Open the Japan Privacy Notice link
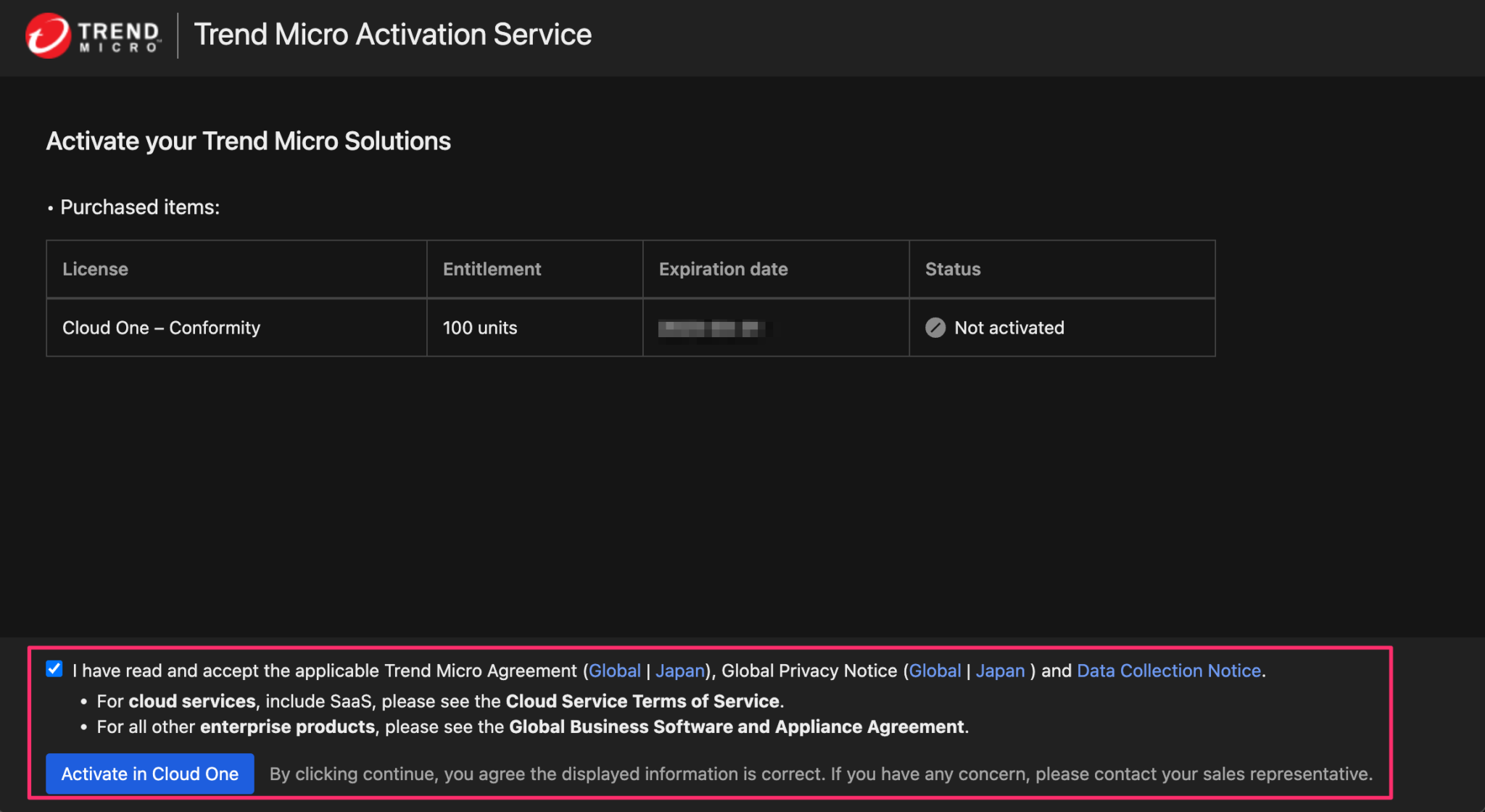The width and height of the screenshot is (1485, 812). pos(1000,671)
